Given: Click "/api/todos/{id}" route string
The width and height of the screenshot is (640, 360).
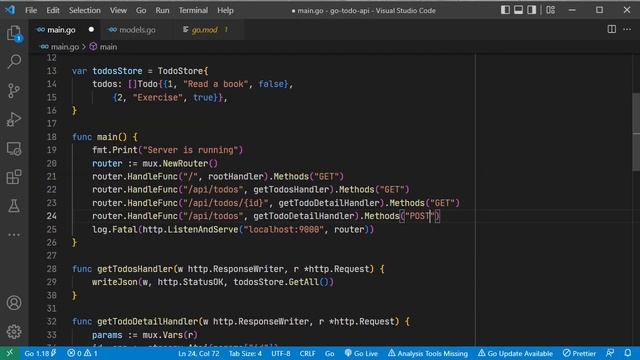Looking at the screenshot, I should pos(226,203).
